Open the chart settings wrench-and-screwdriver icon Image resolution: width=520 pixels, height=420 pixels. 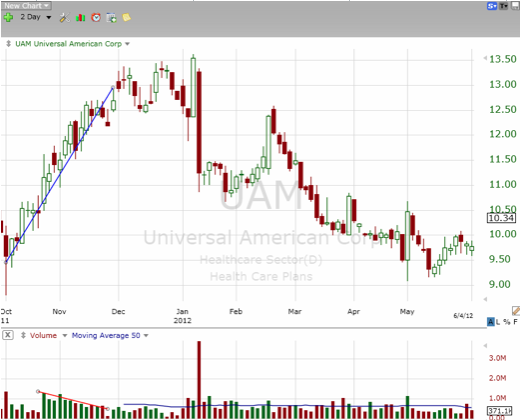(x=64, y=17)
